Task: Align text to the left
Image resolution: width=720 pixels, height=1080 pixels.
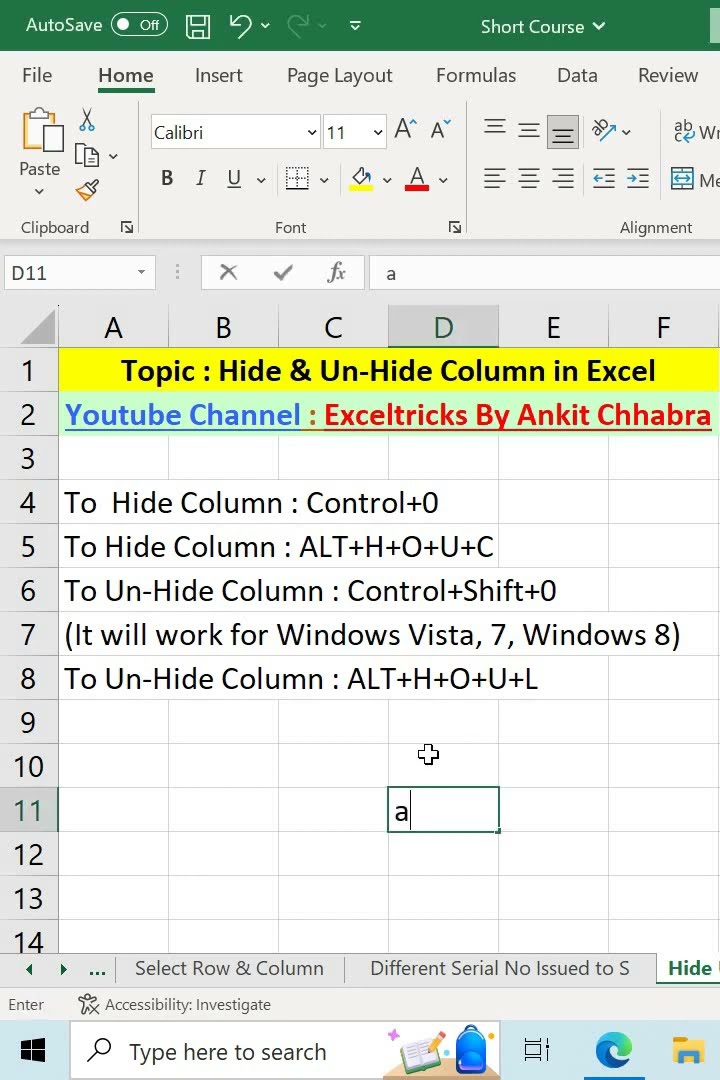Action: click(x=495, y=179)
